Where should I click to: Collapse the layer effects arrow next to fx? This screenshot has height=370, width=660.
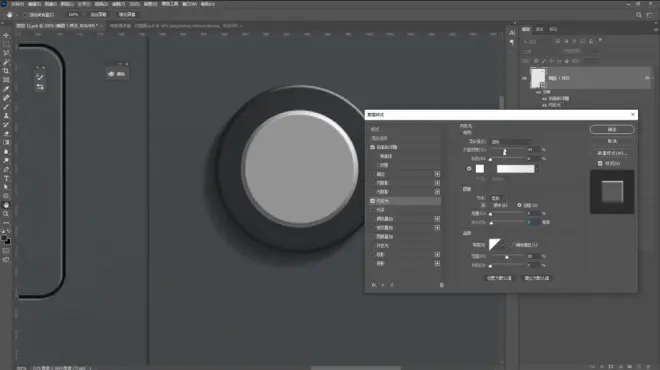coord(652,78)
